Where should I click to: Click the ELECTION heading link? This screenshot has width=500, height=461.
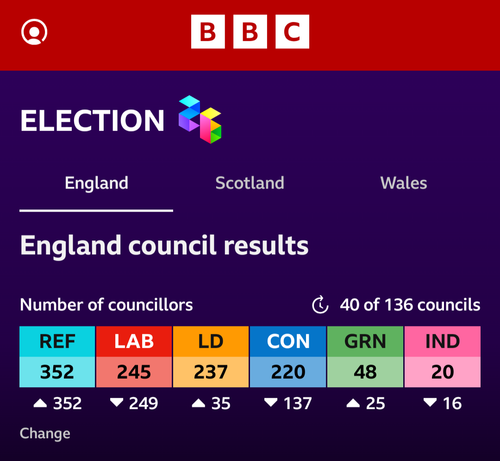click(x=92, y=120)
